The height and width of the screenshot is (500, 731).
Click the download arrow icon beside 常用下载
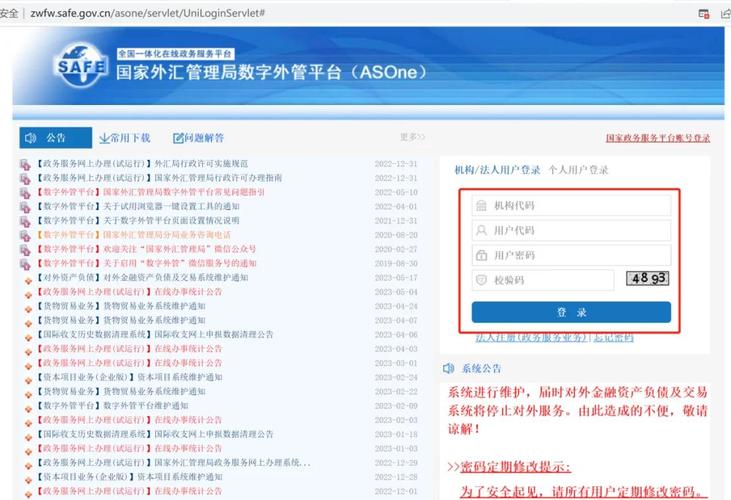coord(105,138)
